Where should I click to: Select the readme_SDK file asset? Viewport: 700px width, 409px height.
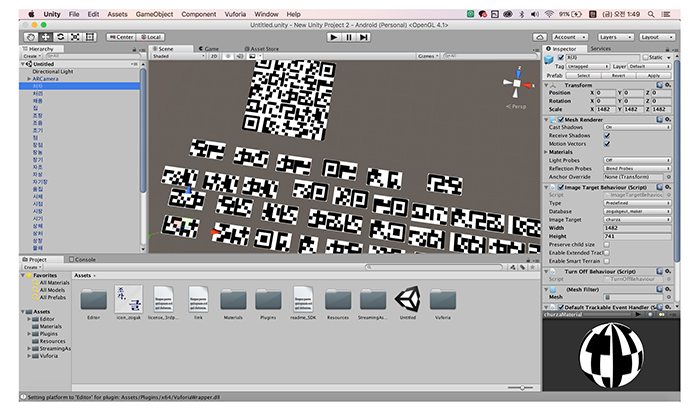point(303,299)
